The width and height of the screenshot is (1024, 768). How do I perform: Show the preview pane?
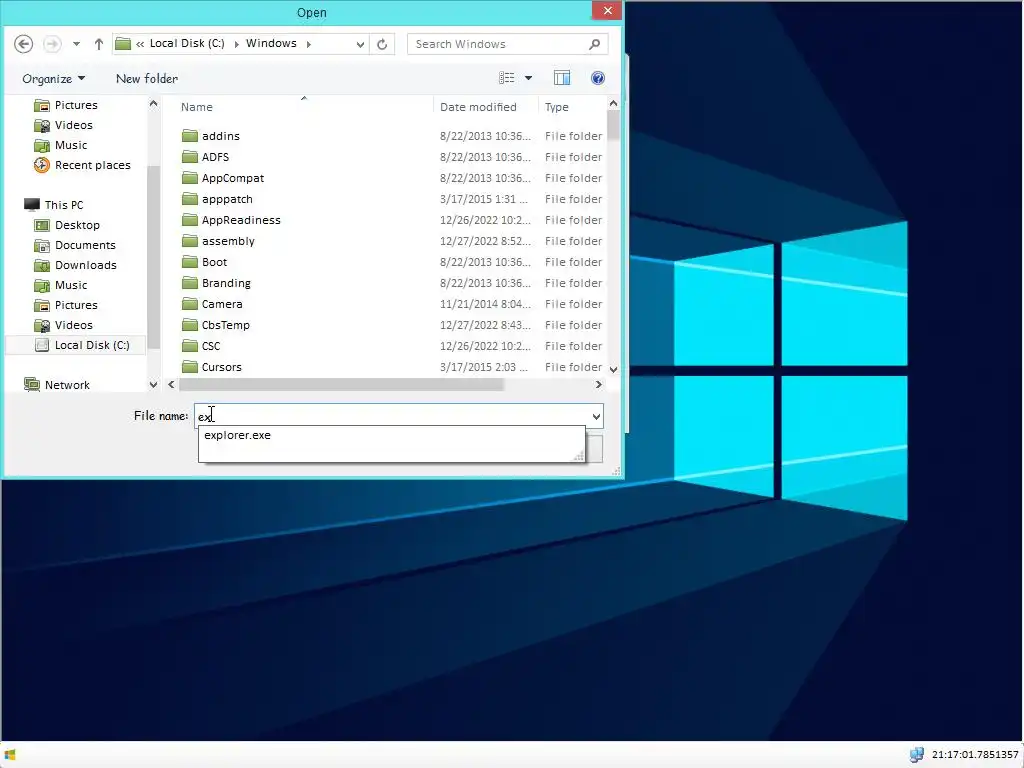click(562, 78)
